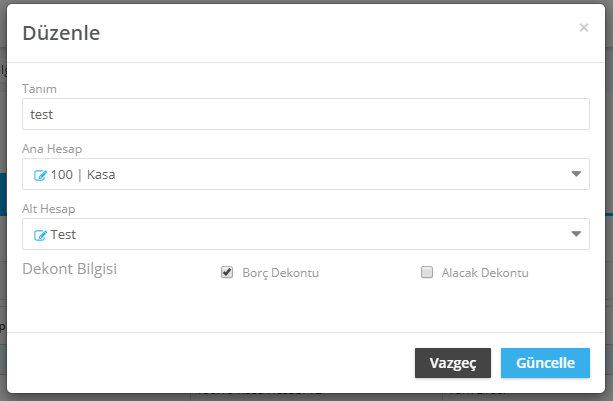Click the Alt Hesap field label
The height and width of the screenshot is (401, 613).
pyautogui.click(x=48, y=209)
